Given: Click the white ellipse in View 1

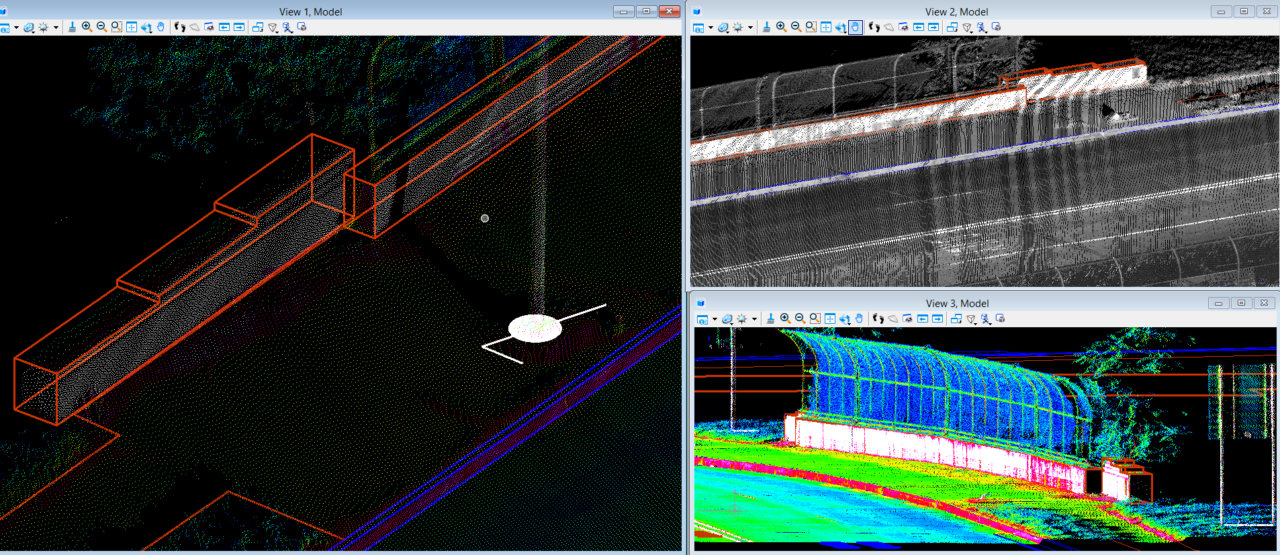Looking at the screenshot, I should point(535,328).
